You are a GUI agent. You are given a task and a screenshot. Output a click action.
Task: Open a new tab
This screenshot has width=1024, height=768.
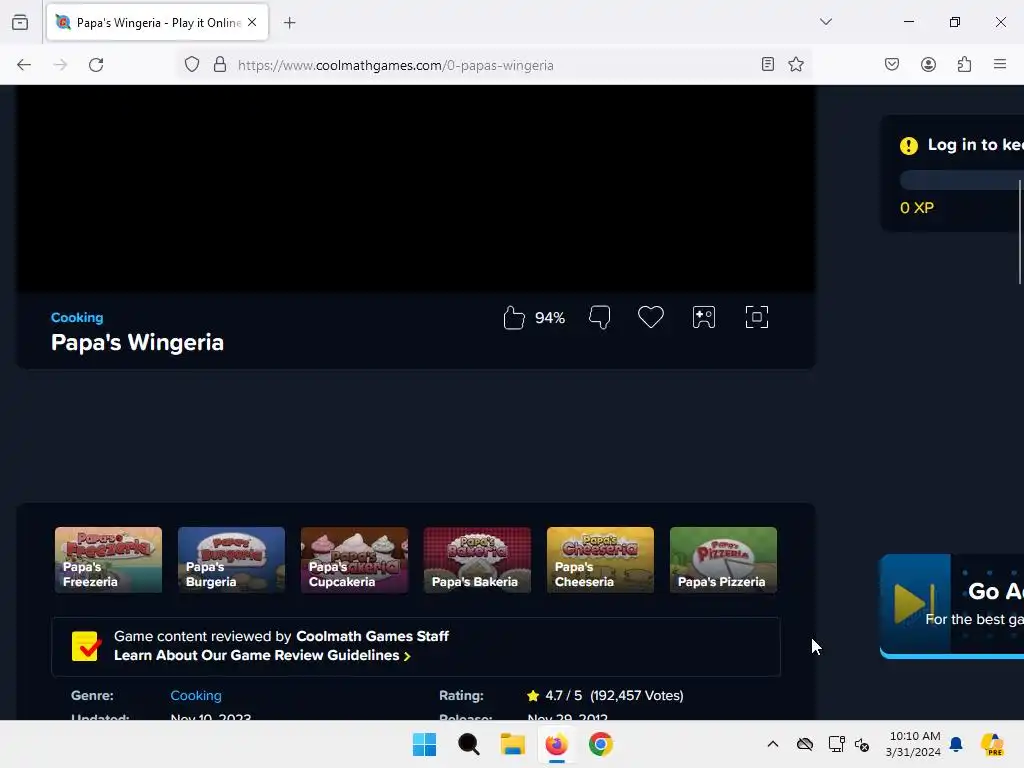(x=290, y=23)
